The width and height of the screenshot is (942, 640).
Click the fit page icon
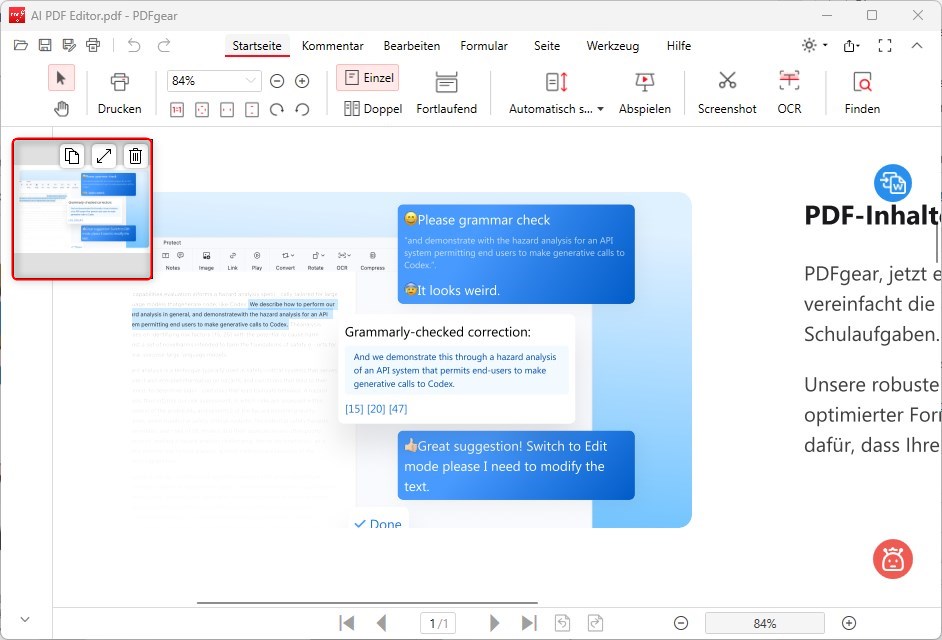tap(202, 110)
